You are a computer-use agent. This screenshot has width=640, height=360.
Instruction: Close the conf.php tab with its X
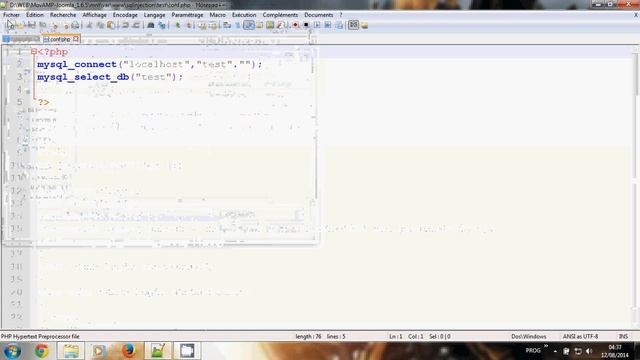click(x=76, y=39)
